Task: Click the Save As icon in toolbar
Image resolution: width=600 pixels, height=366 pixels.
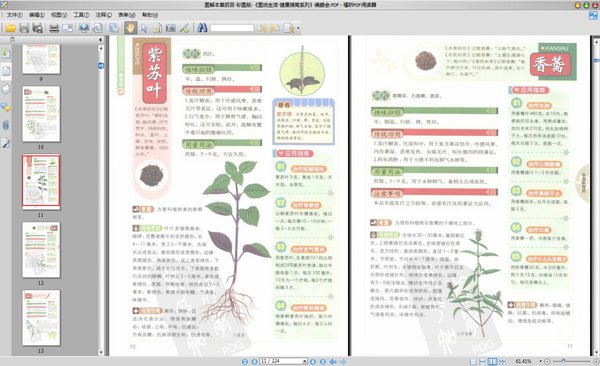Action: coord(38,28)
